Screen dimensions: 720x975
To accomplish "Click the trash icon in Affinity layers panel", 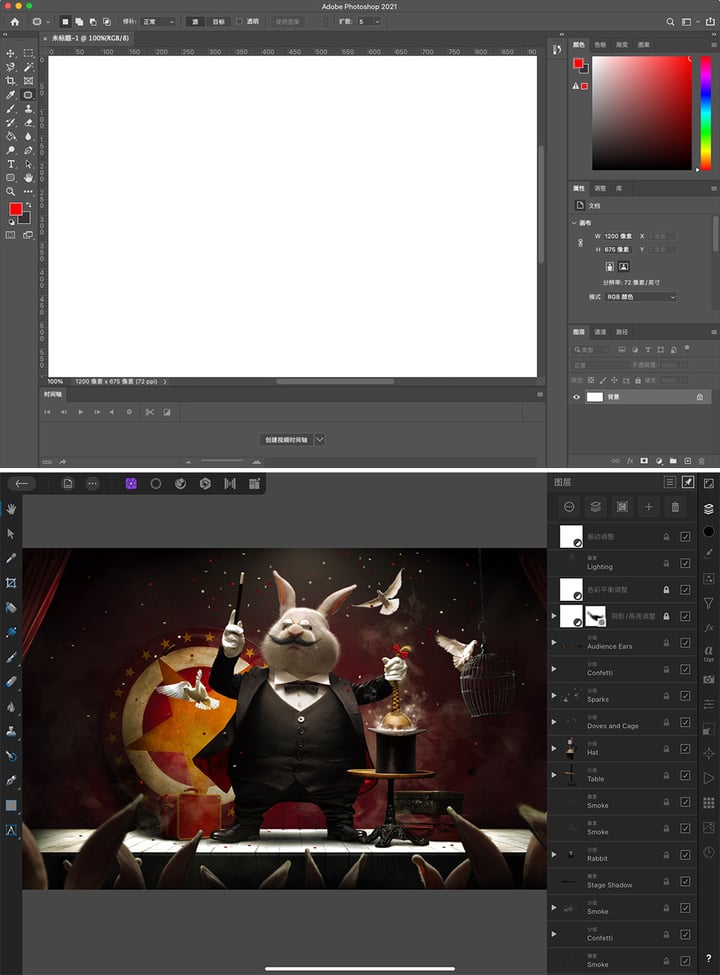I will [675, 507].
